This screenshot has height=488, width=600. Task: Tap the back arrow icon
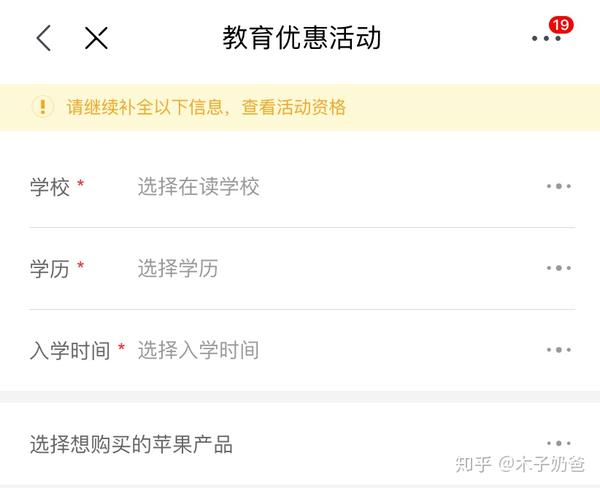(43, 38)
